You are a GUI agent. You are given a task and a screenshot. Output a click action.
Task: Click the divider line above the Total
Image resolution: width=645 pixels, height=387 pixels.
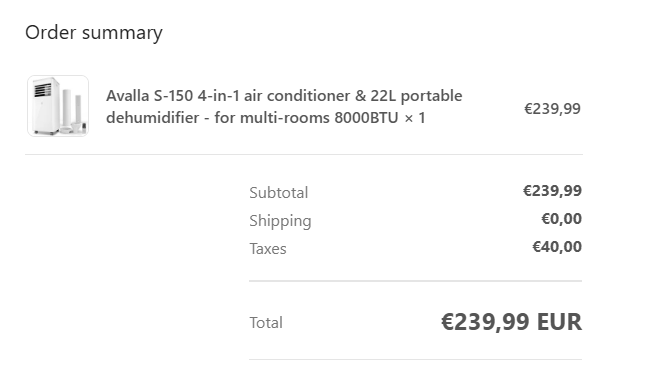pyautogui.click(x=415, y=281)
